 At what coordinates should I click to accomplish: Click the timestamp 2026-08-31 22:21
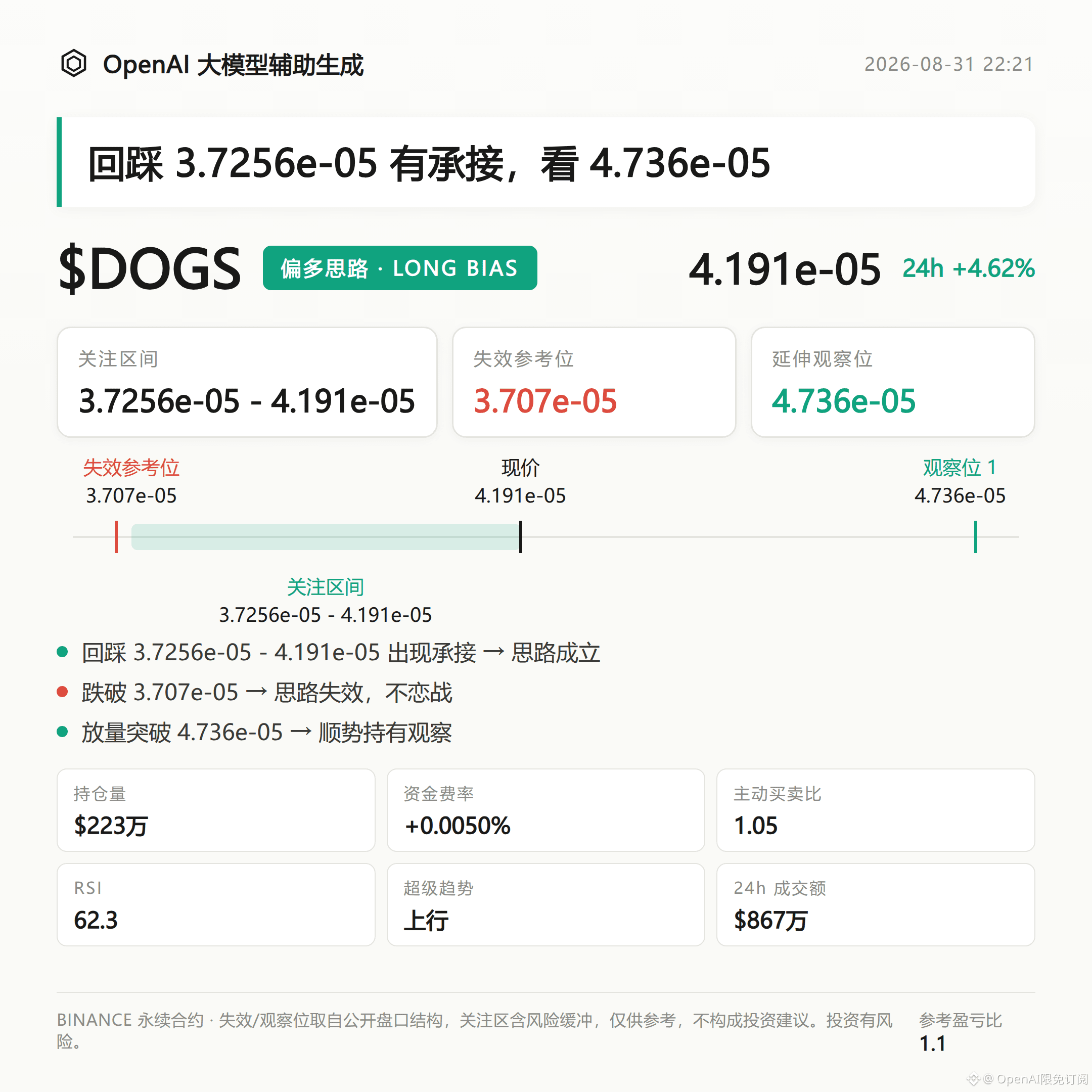949,64
